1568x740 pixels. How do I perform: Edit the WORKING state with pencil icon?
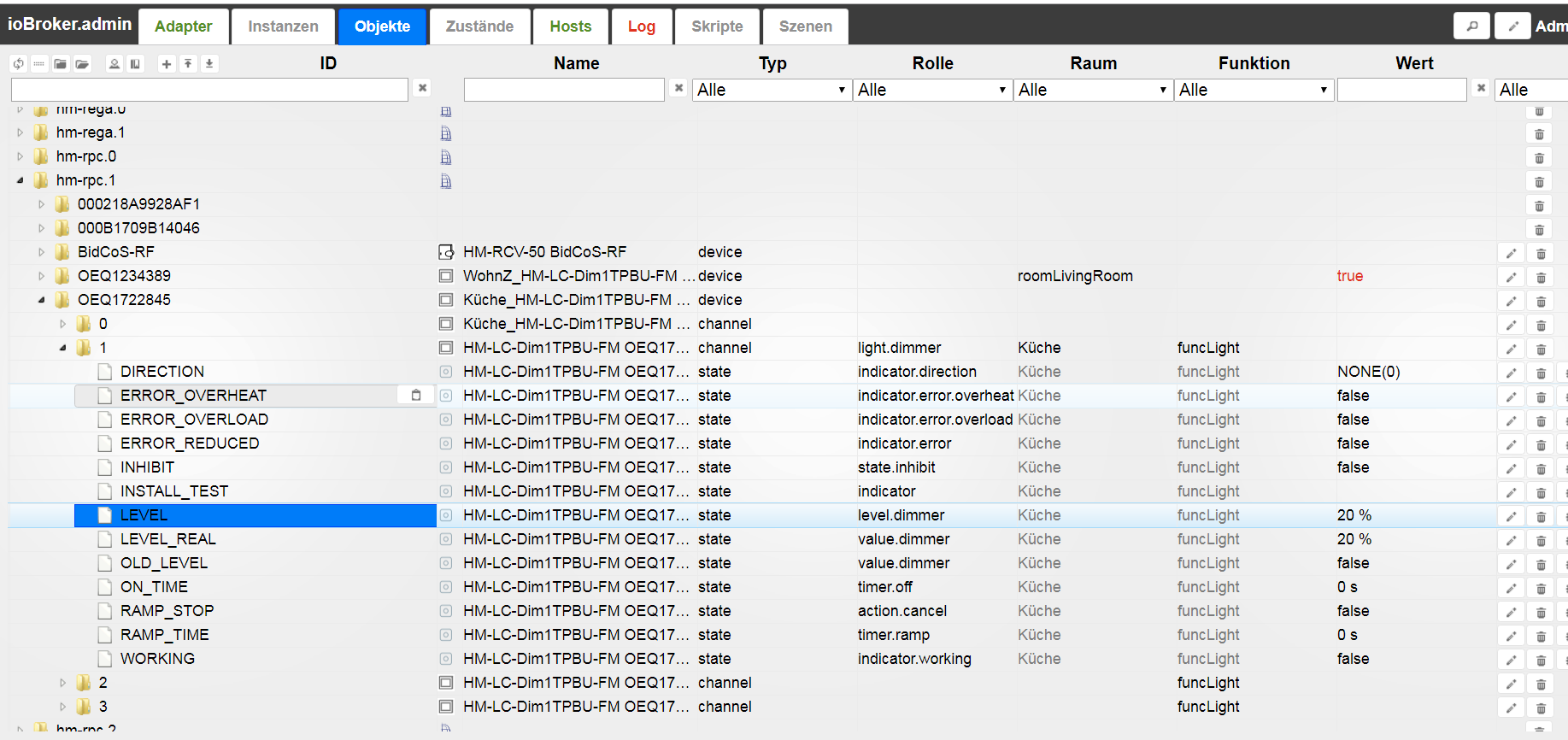point(1511,660)
